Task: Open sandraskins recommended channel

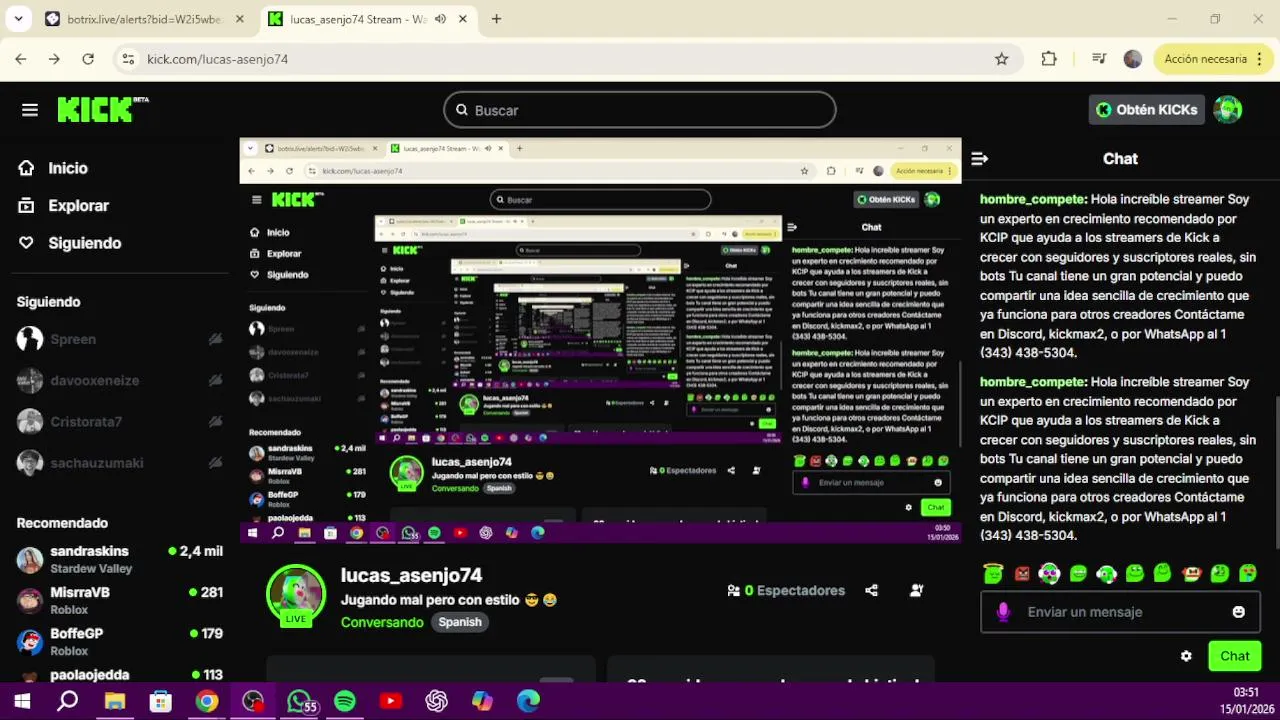Action: click(120, 559)
